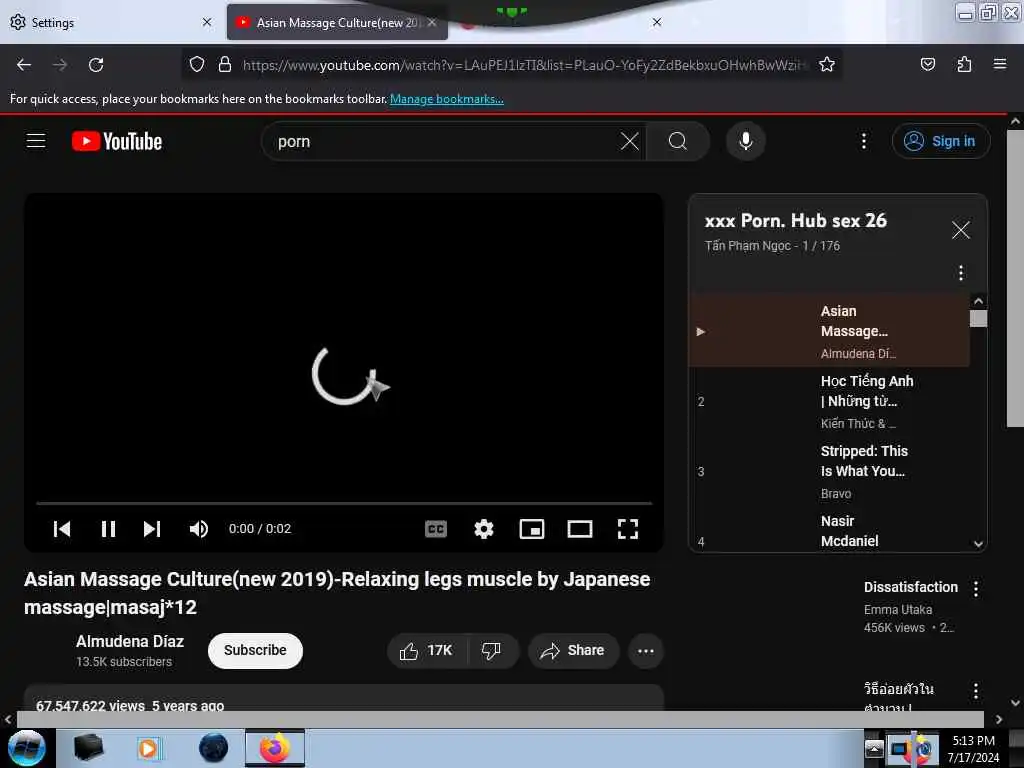The height and width of the screenshot is (768, 1024).
Task: Open options for the Thai-titled recommendation
Action: click(976, 691)
